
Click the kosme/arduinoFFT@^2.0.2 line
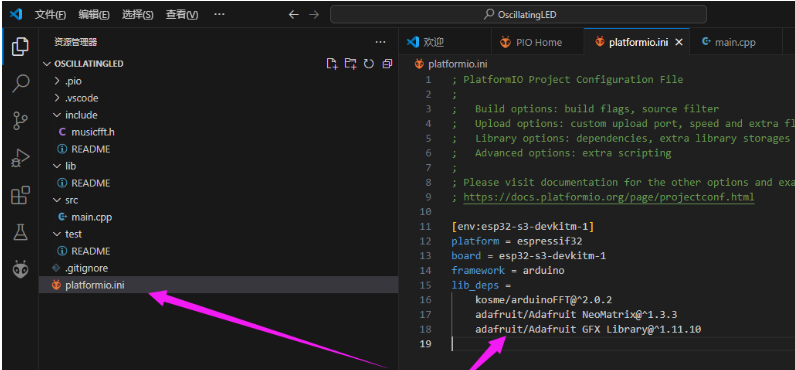[544, 300]
